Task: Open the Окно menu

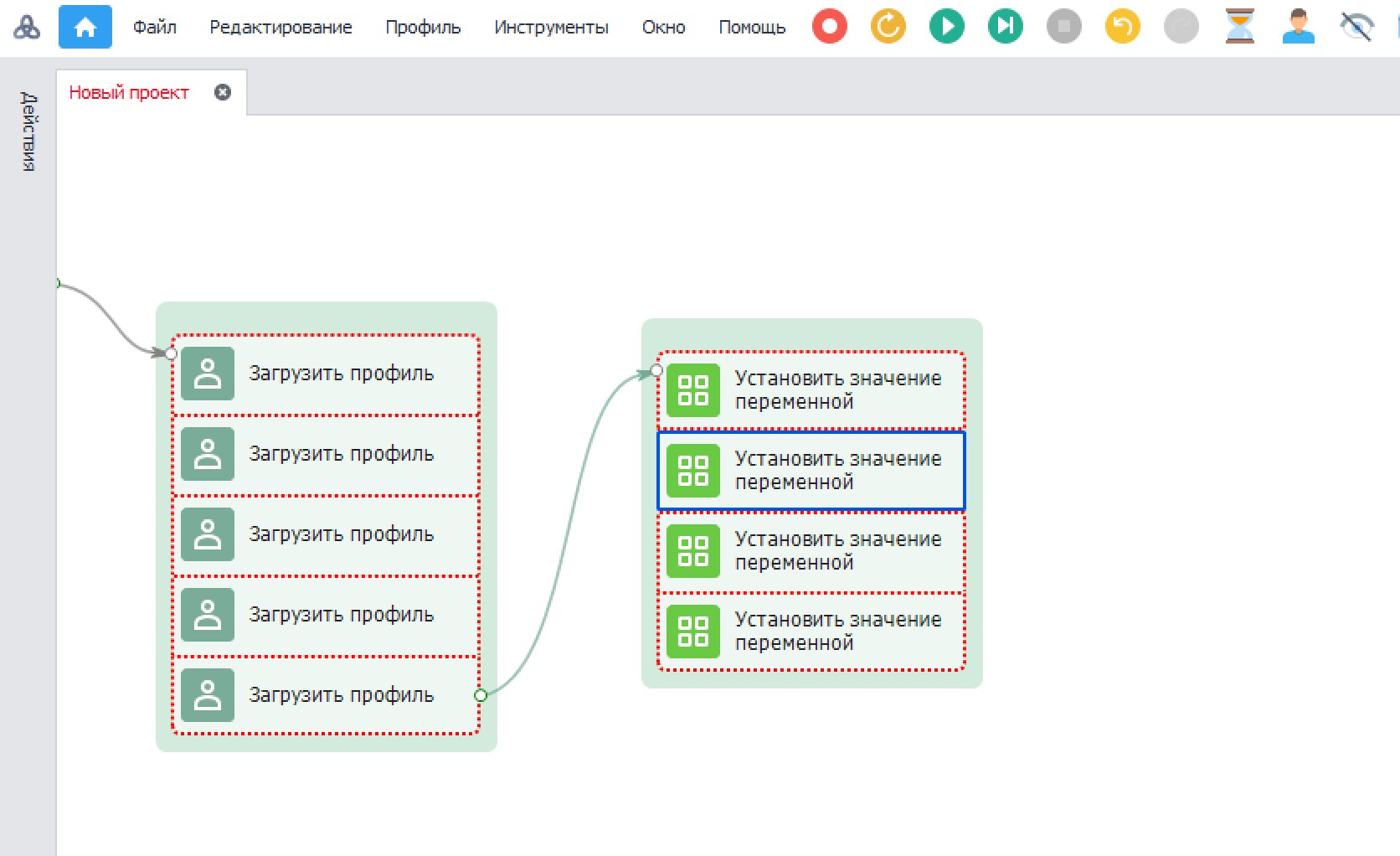Action: pyautogui.click(x=663, y=27)
